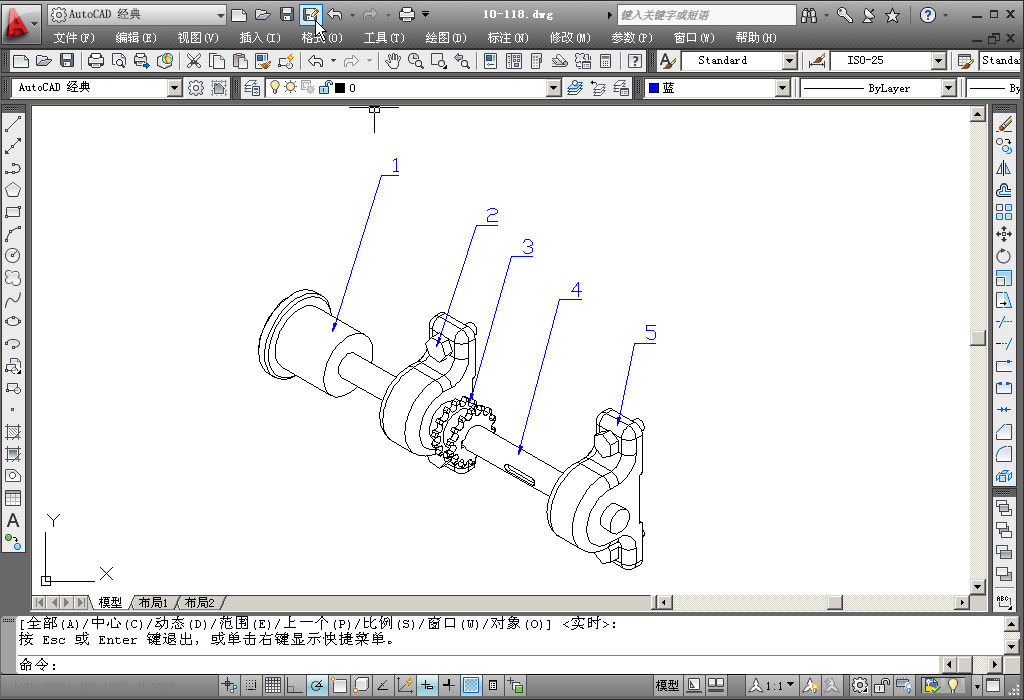1024x700 pixels.
Task: Click the annotation scale 1:1 button
Action: pos(768,685)
